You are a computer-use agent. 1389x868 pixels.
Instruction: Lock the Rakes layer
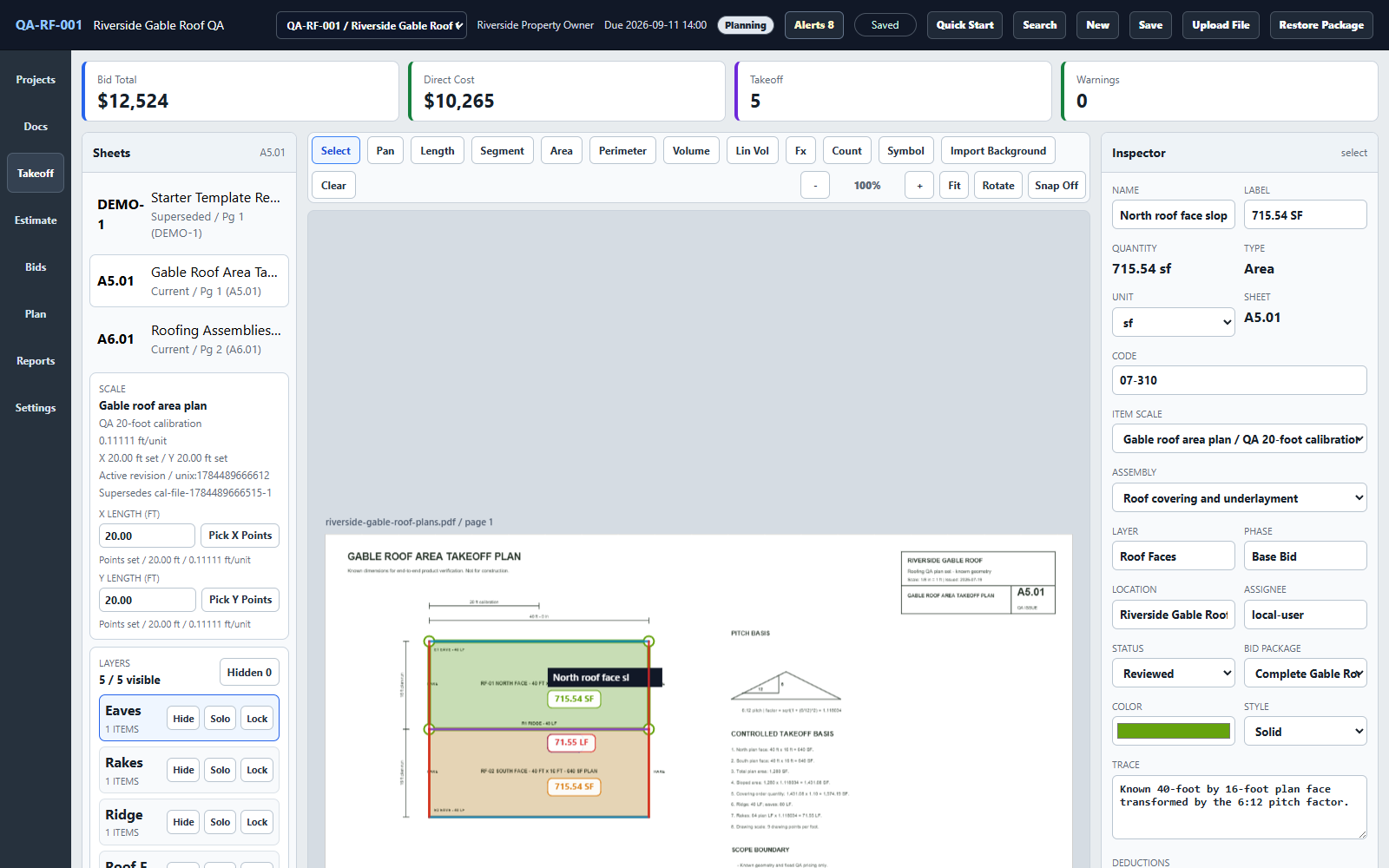coord(257,770)
